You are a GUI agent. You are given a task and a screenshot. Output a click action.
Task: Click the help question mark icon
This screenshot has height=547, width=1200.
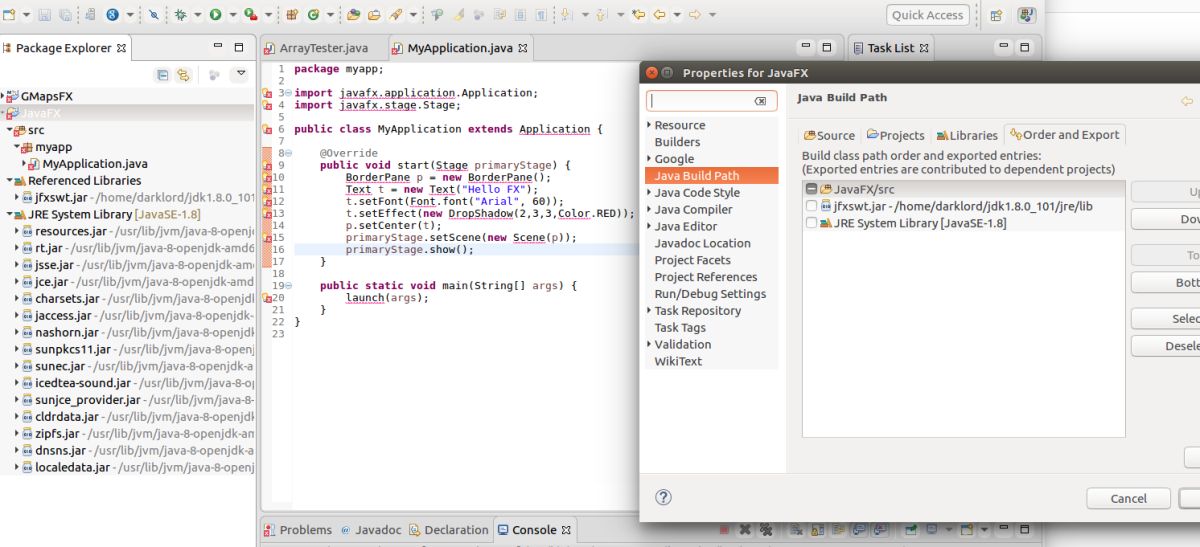coord(663,497)
